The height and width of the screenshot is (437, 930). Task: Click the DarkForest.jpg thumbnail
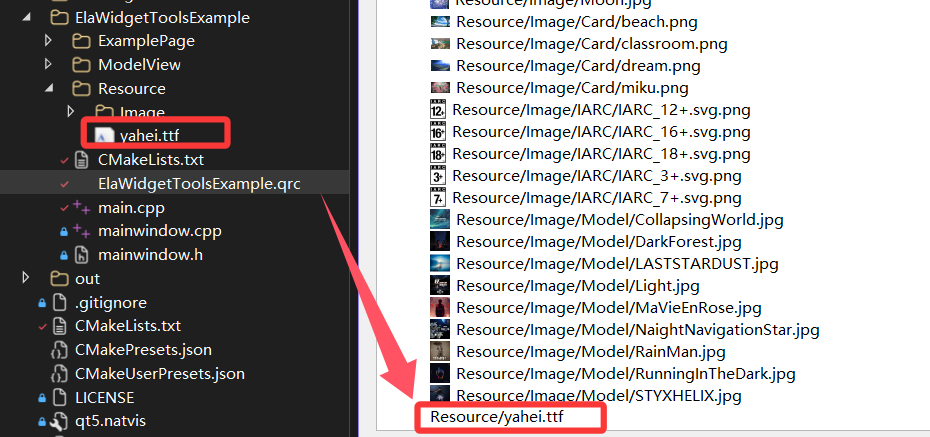pos(439,241)
